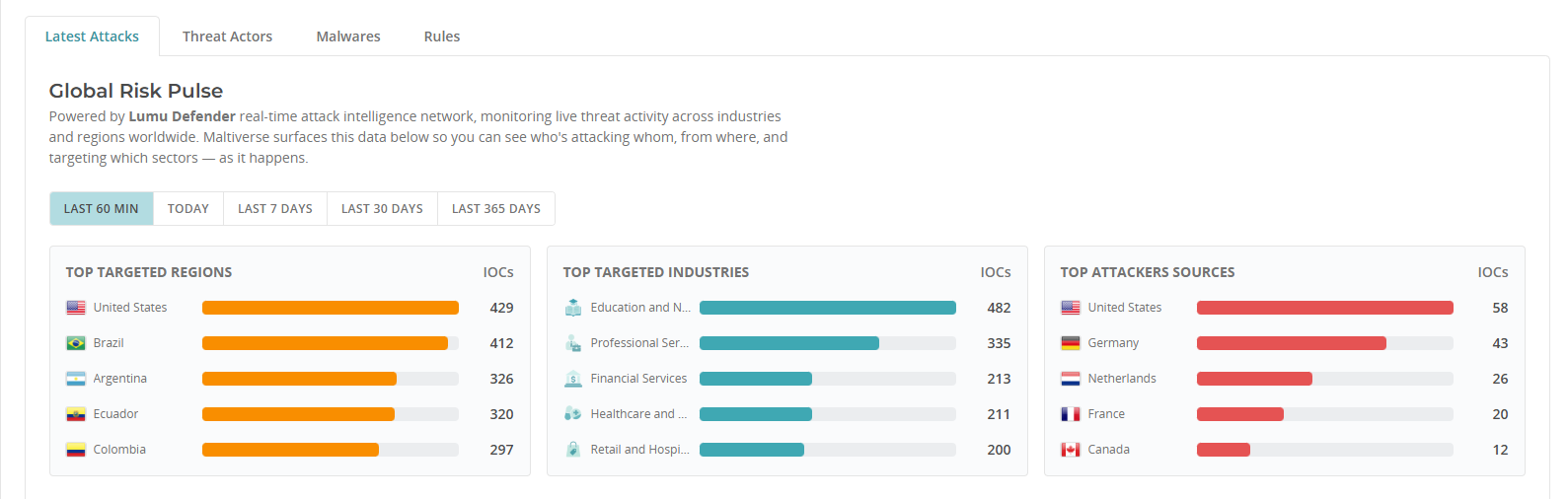
Task: Open the Rules tab
Action: pyautogui.click(x=442, y=36)
